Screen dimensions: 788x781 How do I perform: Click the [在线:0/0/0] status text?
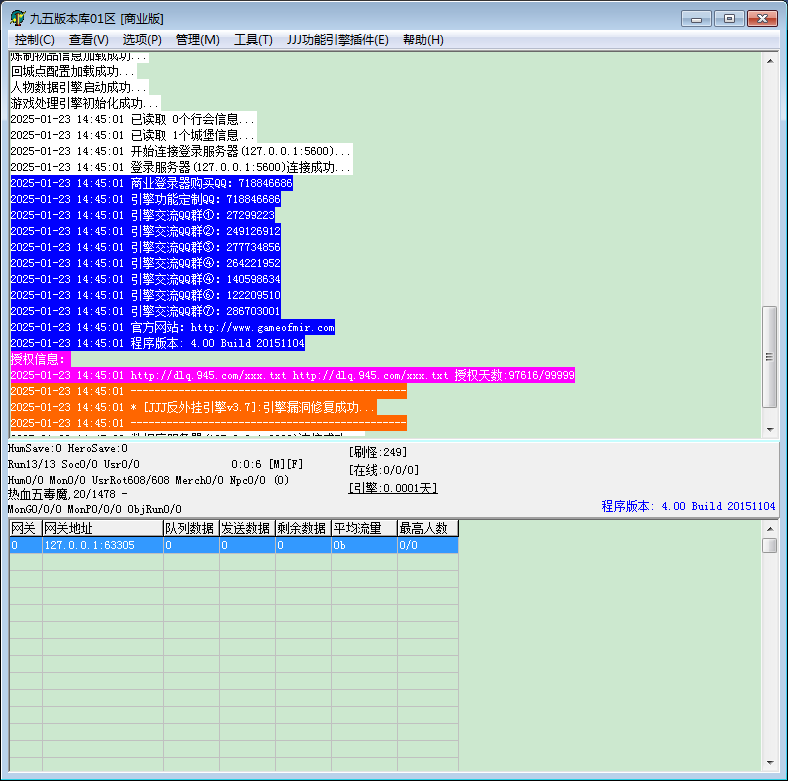tap(383, 470)
